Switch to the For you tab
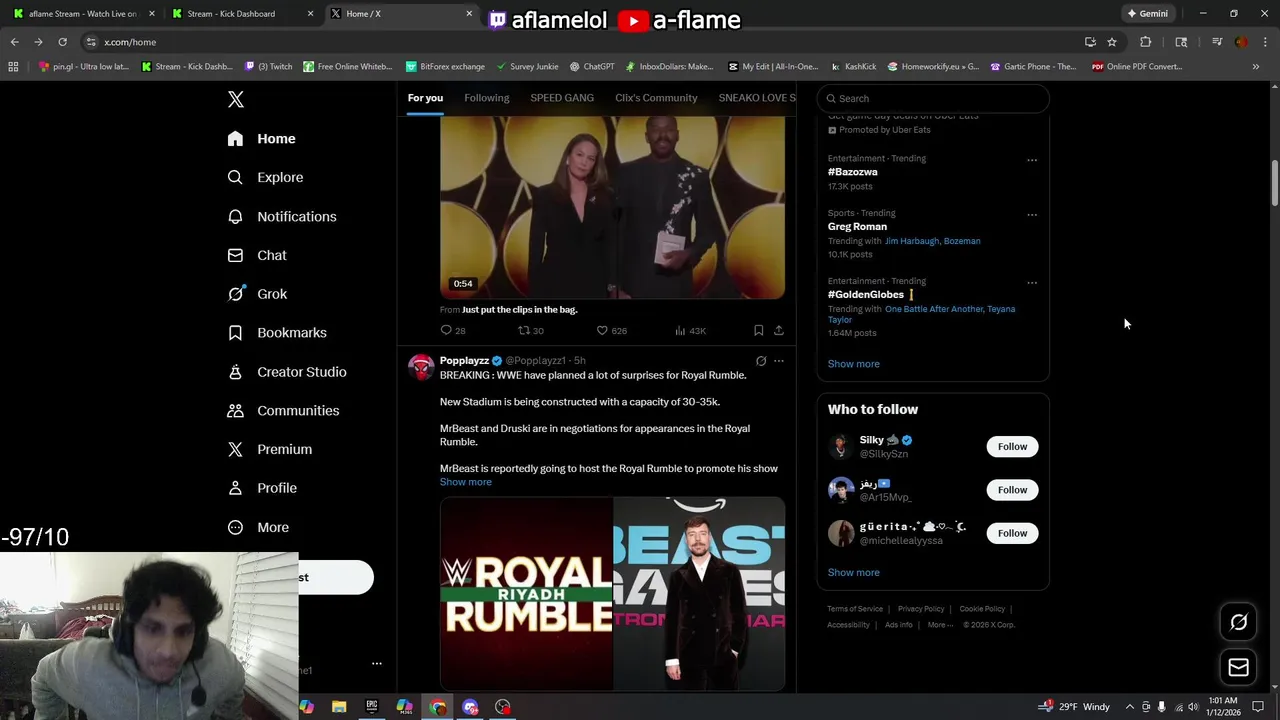 (x=425, y=98)
